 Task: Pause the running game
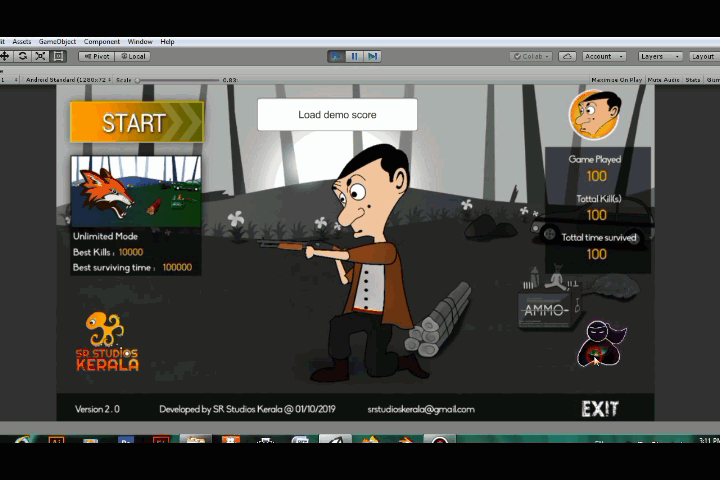point(354,56)
